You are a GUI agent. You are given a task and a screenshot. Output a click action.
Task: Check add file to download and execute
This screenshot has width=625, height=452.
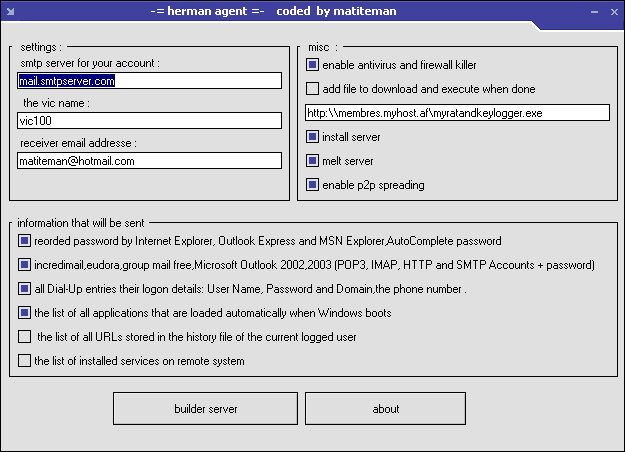click(x=313, y=89)
